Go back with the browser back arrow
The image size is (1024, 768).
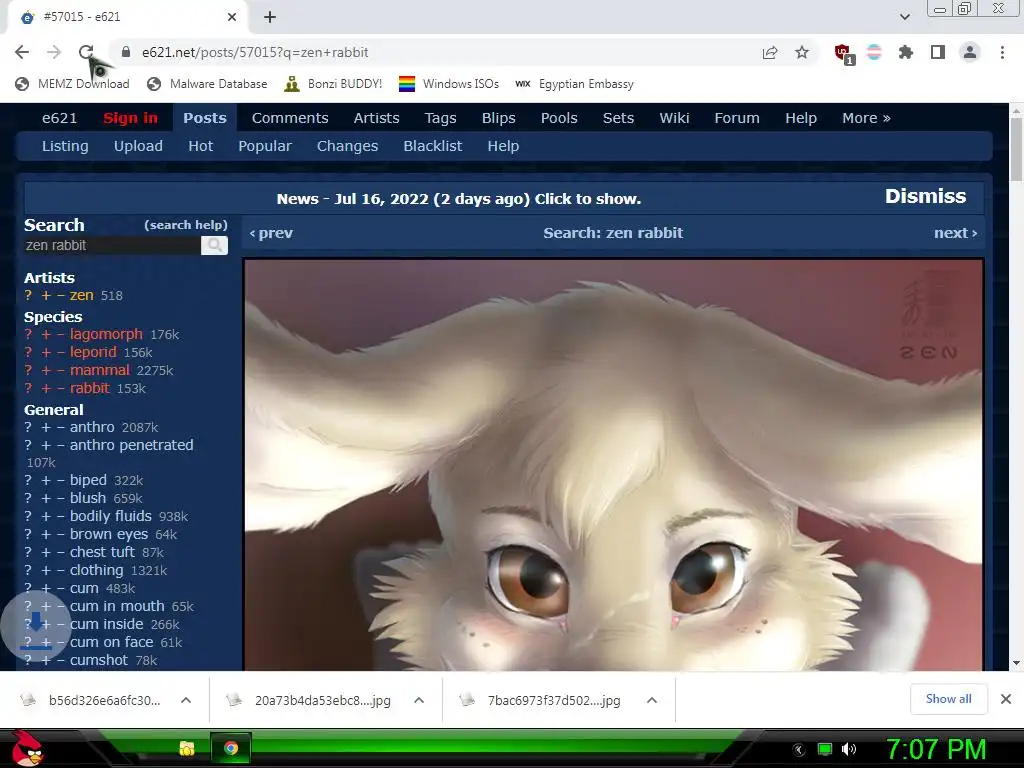pos(22,52)
